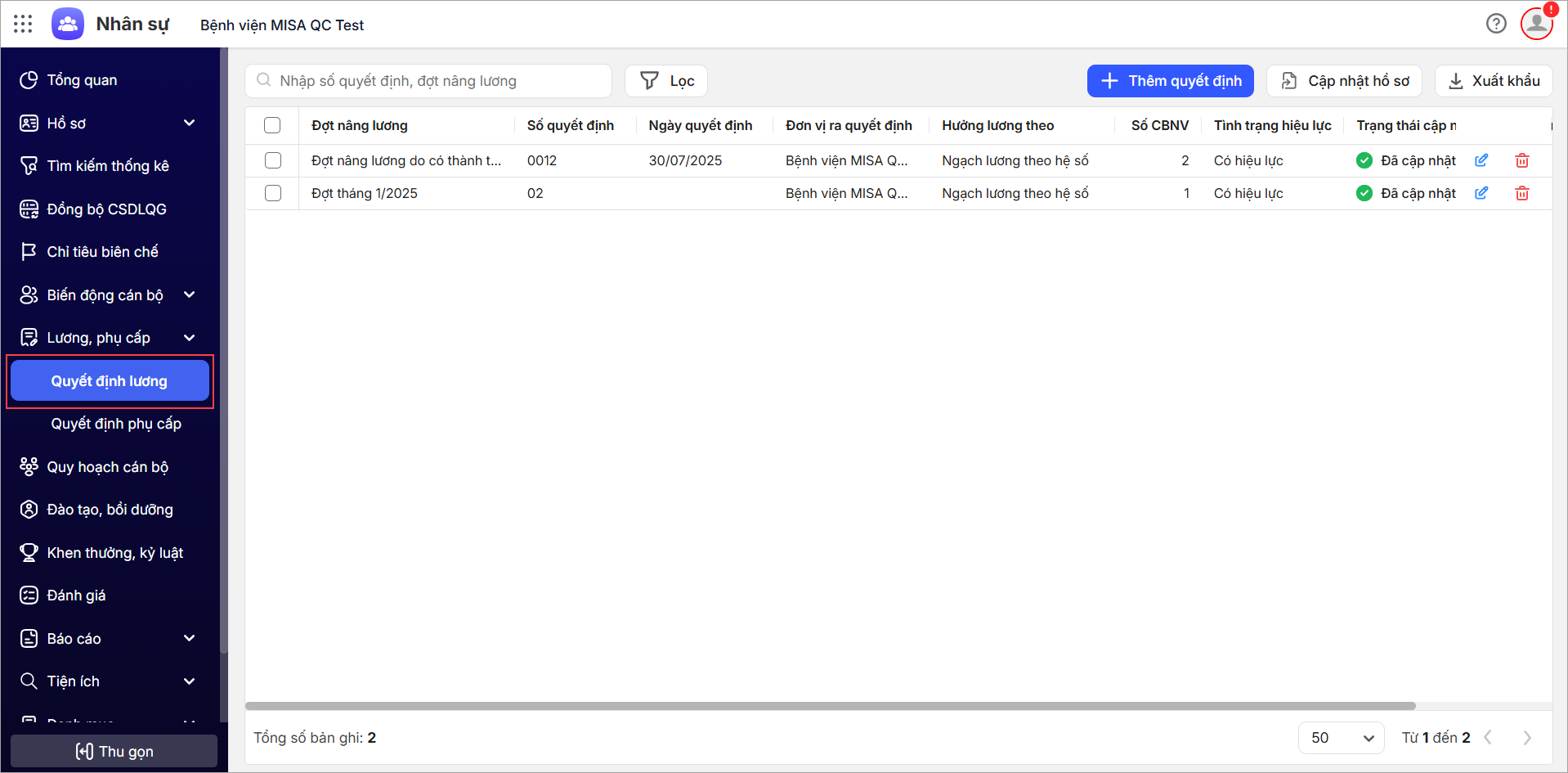This screenshot has height=773, width=1568.
Task: Click the horizontal table scrollbar
Action: click(x=830, y=706)
